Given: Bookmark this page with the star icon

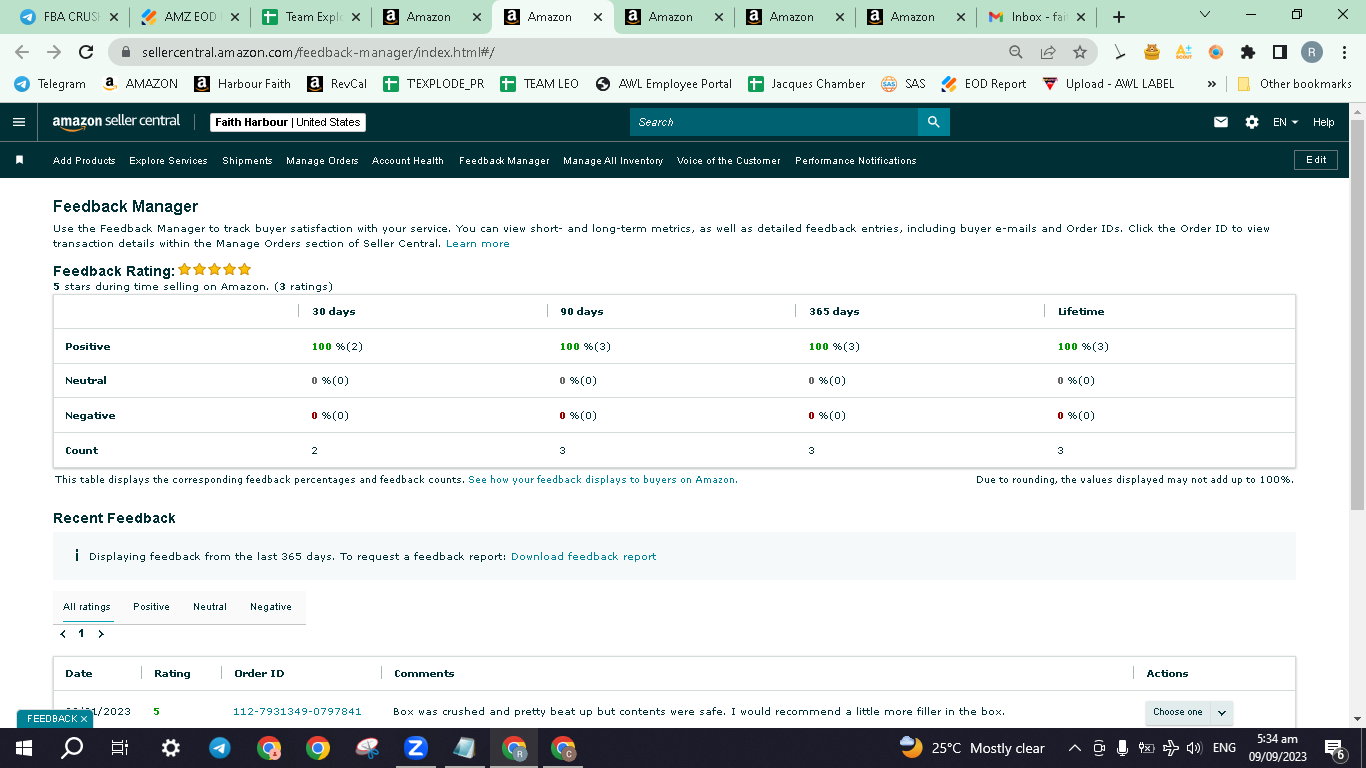Looking at the screenshot, I should pos(1080,52).
